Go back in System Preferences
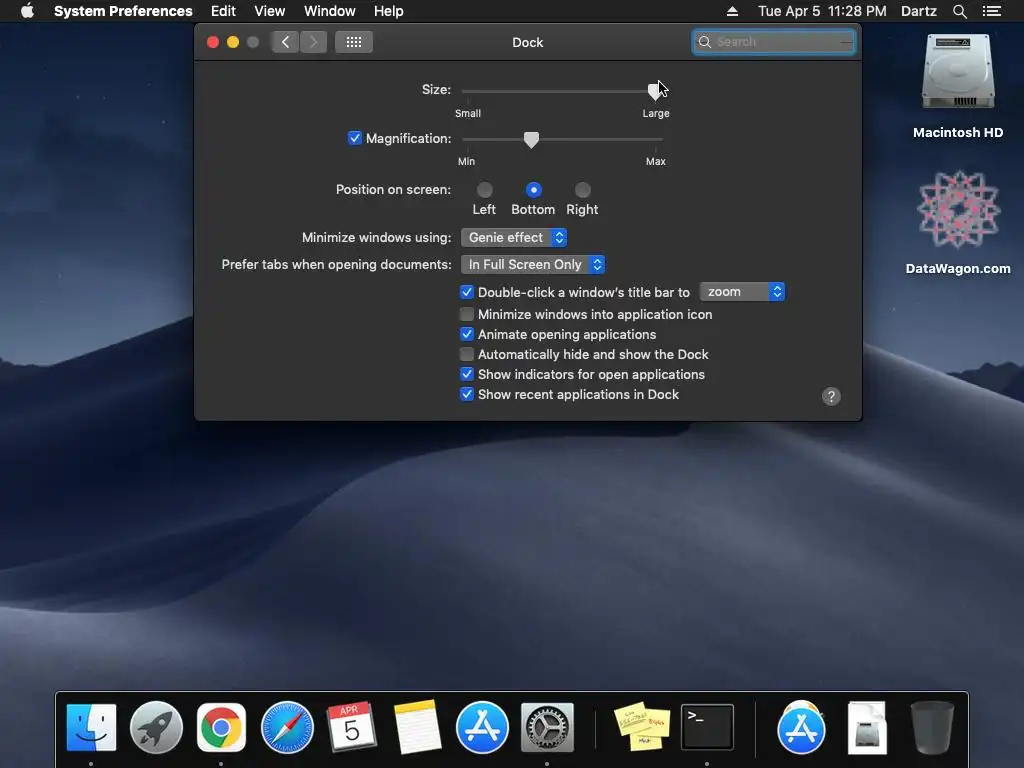The width and height of the screenshot is (1024, 768). [285, 42]
